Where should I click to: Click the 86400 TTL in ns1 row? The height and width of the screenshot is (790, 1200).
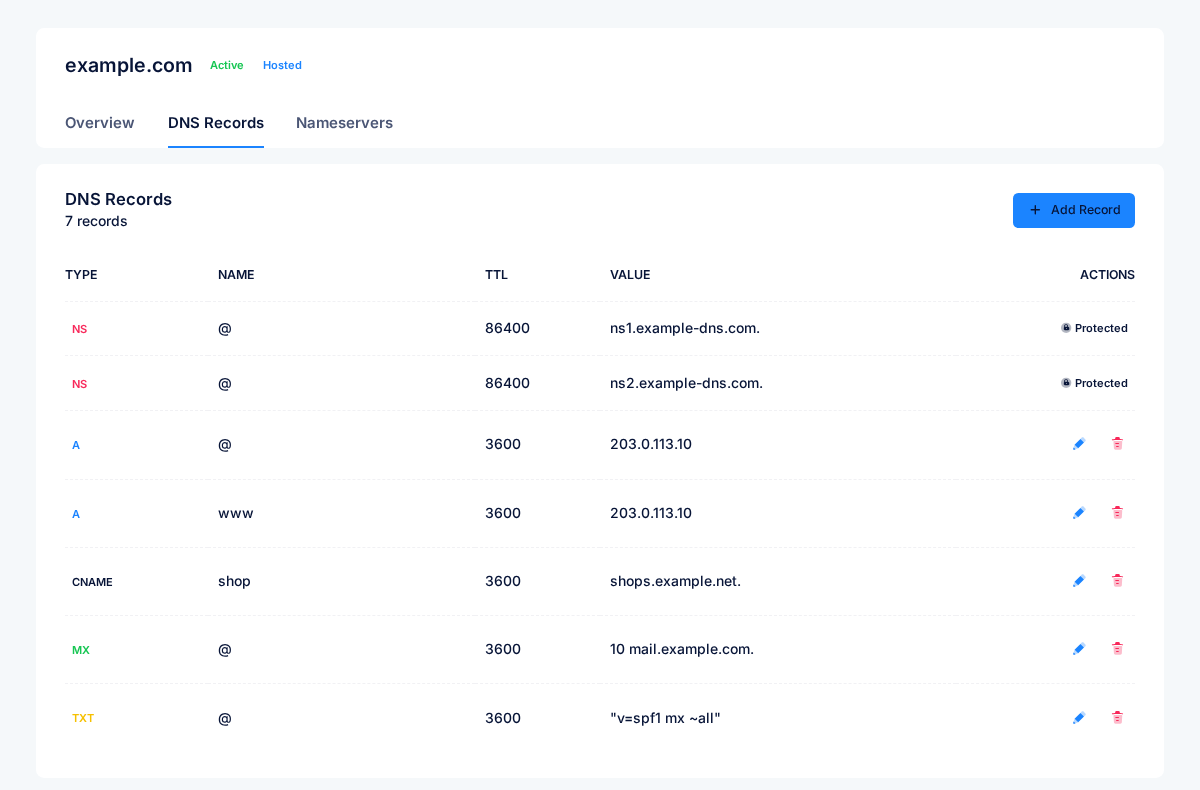tap(507, 328)
